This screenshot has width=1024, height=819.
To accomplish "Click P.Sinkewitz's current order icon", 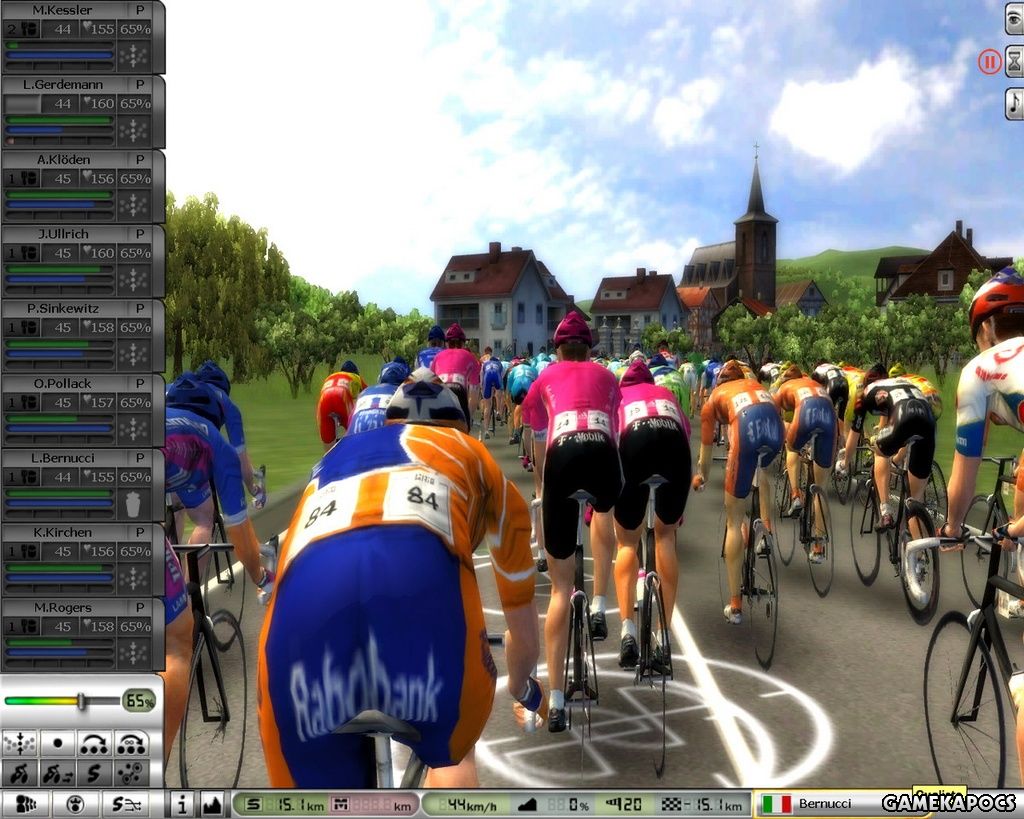I will point(133,355).
